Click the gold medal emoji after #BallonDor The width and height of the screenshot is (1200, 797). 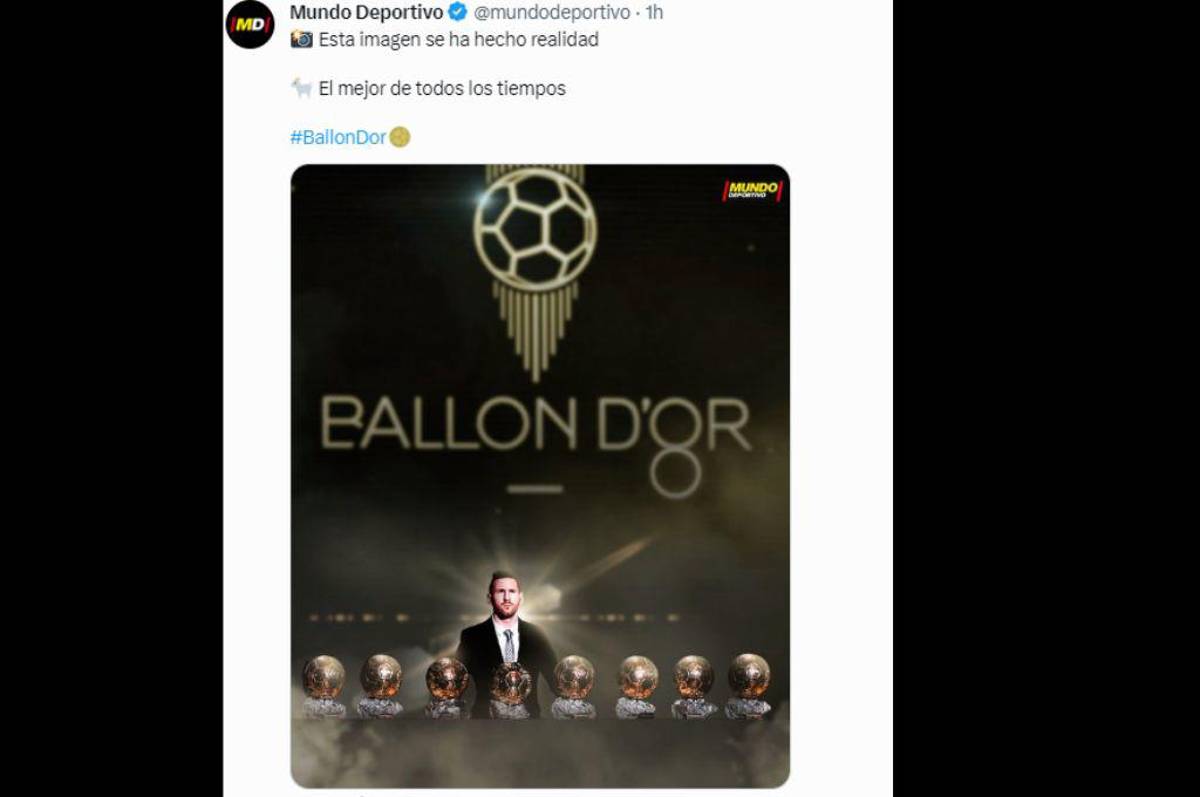click(x=402, y=134)
